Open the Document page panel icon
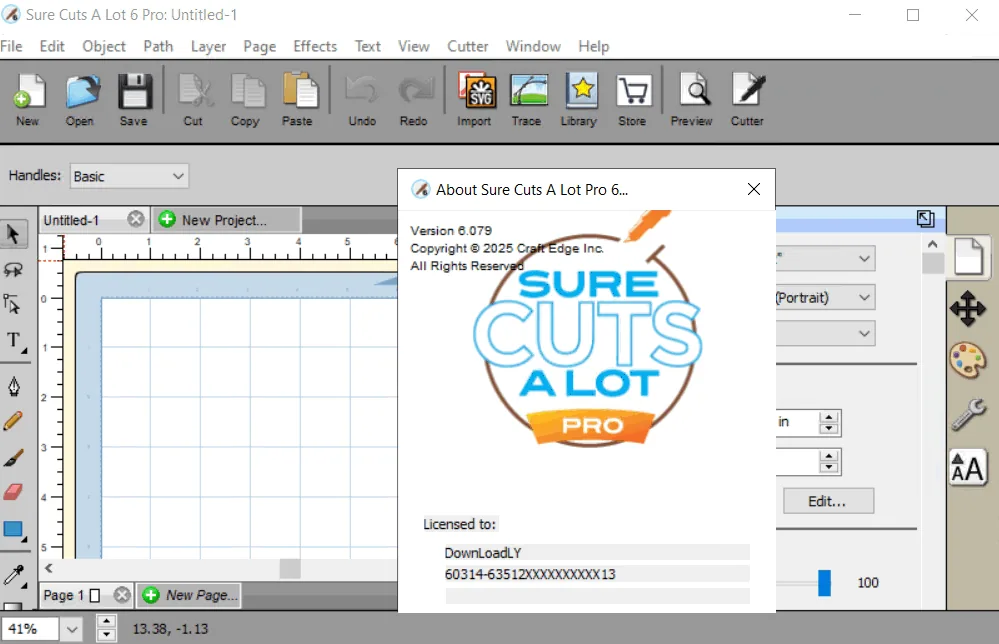Viewport: 999px width, 644px height. [x=968, y=257]
